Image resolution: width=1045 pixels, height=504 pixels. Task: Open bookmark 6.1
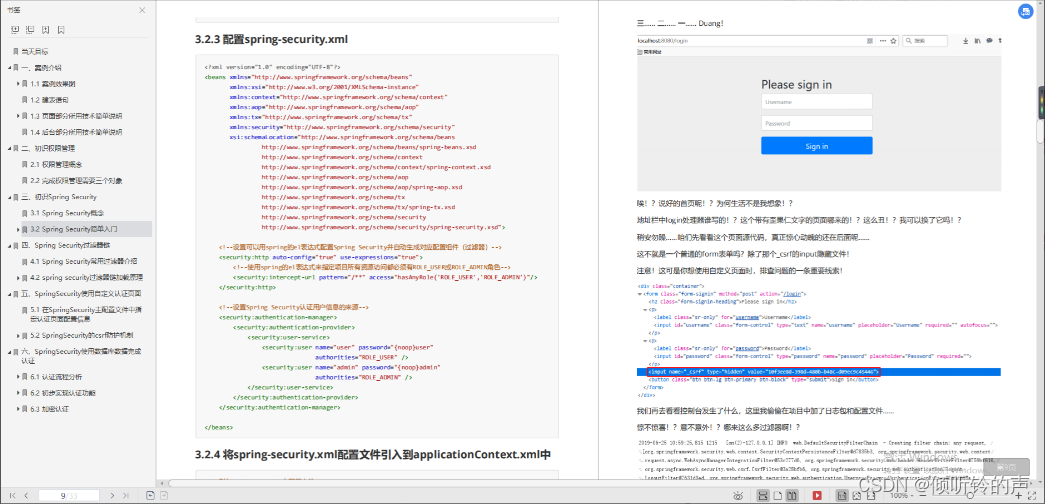57,377
